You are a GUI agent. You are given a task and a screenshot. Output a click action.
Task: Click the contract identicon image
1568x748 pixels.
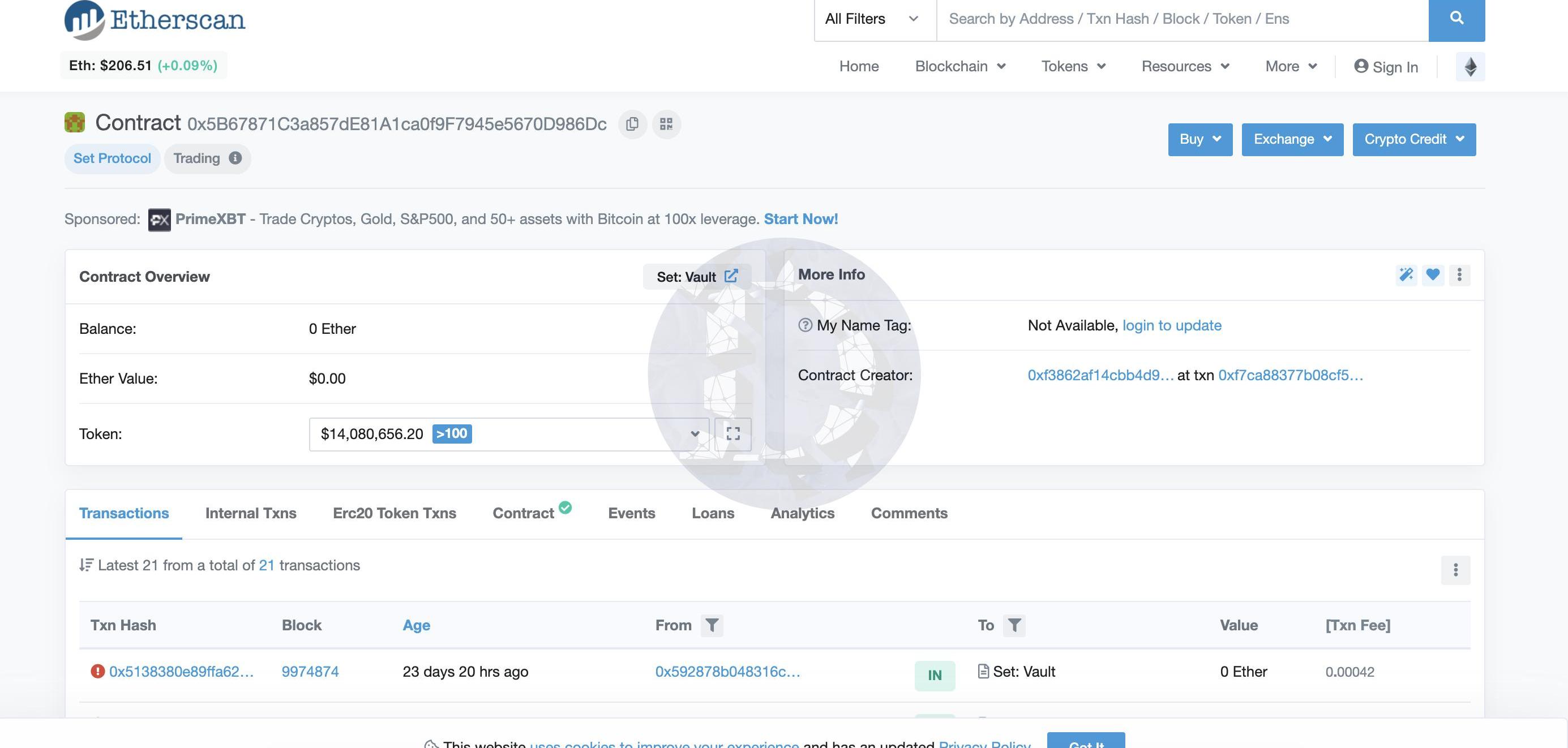(75, 122)
